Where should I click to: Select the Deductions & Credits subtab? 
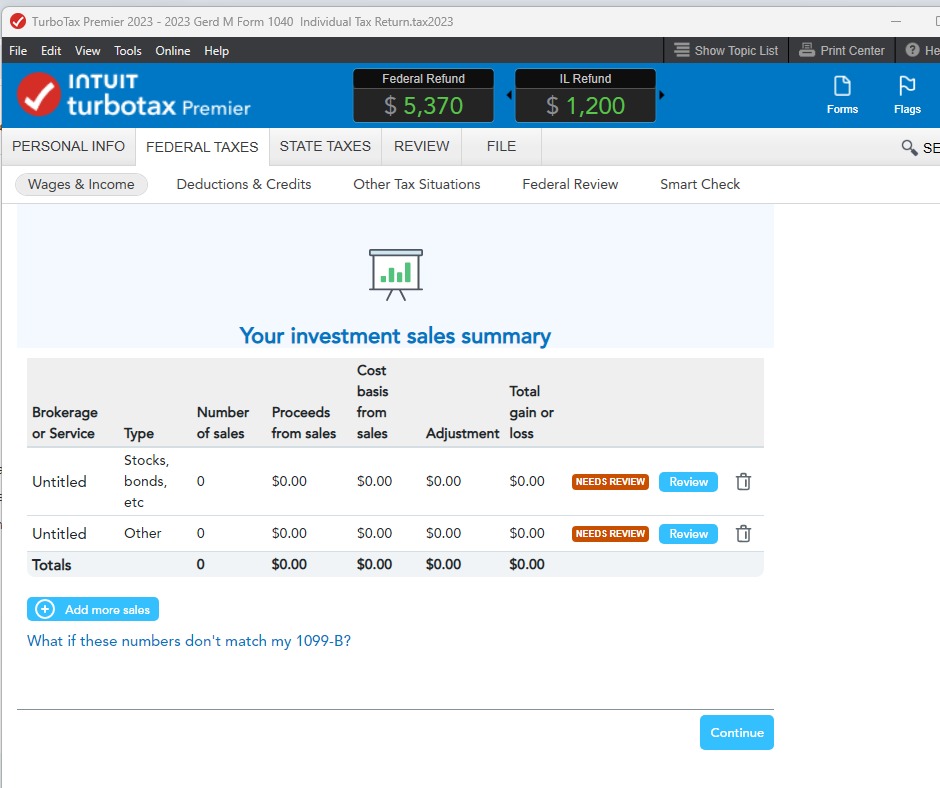[244, 184]
